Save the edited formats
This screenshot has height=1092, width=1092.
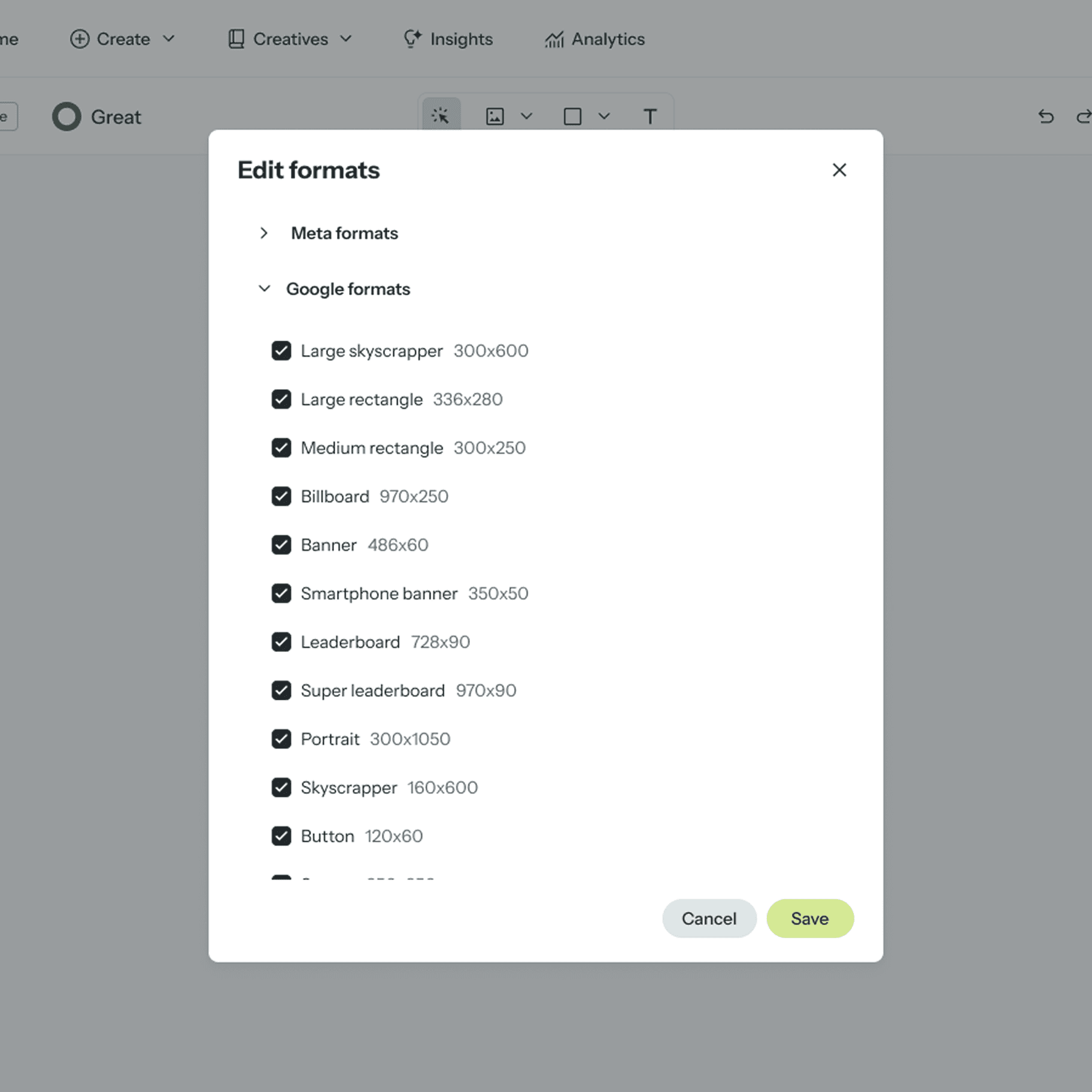point(809,918)
